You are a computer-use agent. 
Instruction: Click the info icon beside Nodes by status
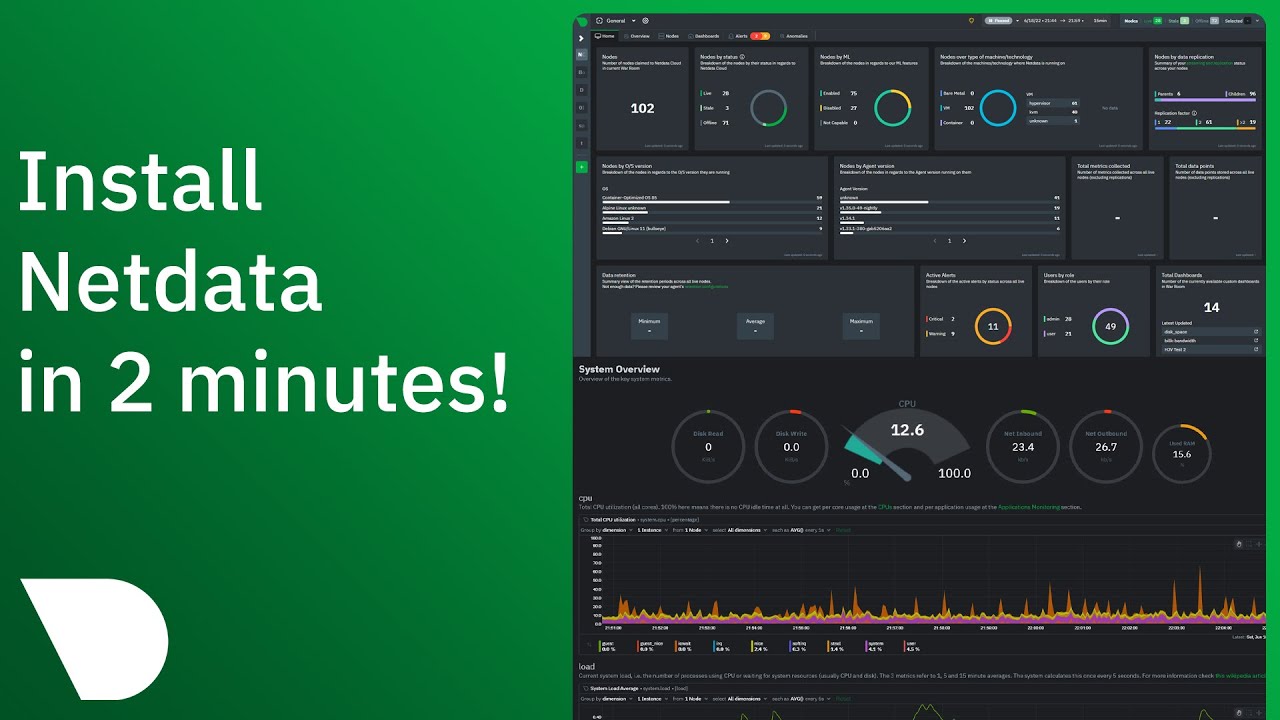click(x=741, y=57)
